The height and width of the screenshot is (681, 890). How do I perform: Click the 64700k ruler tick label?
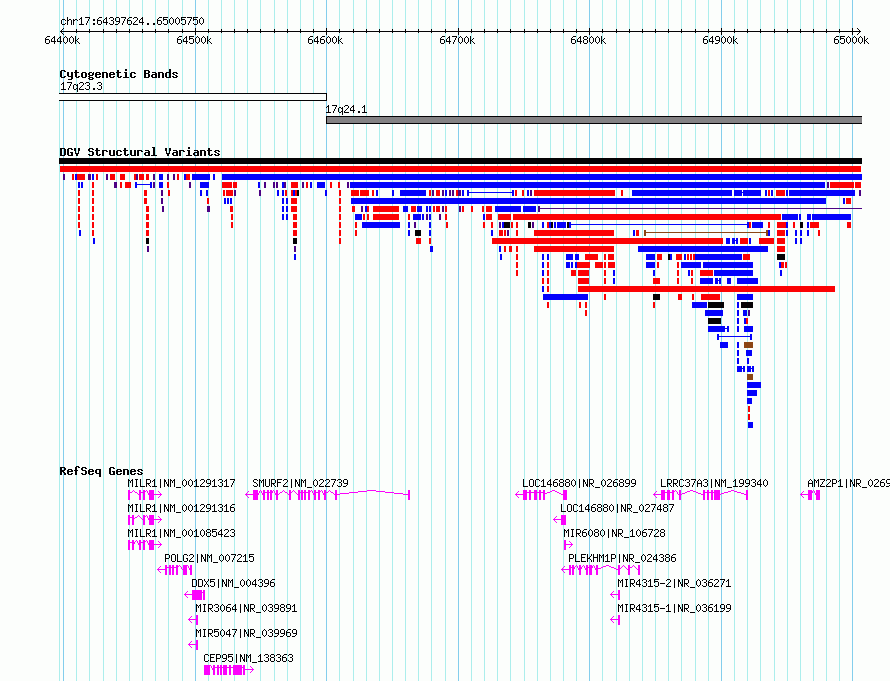tap(457, 40)
